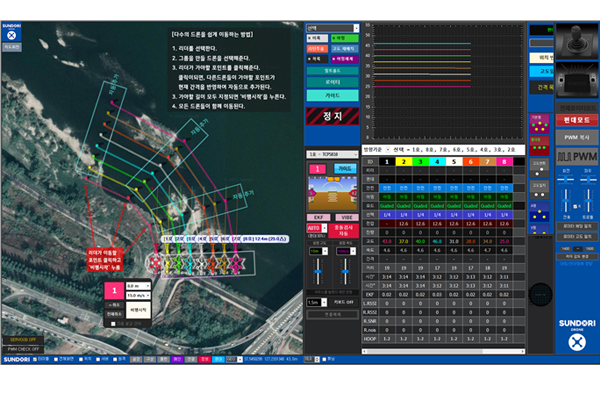This screenshot has width=600, height=400.
Task: Open the top selection dropdown above the mode buttons
Action: 333,28
